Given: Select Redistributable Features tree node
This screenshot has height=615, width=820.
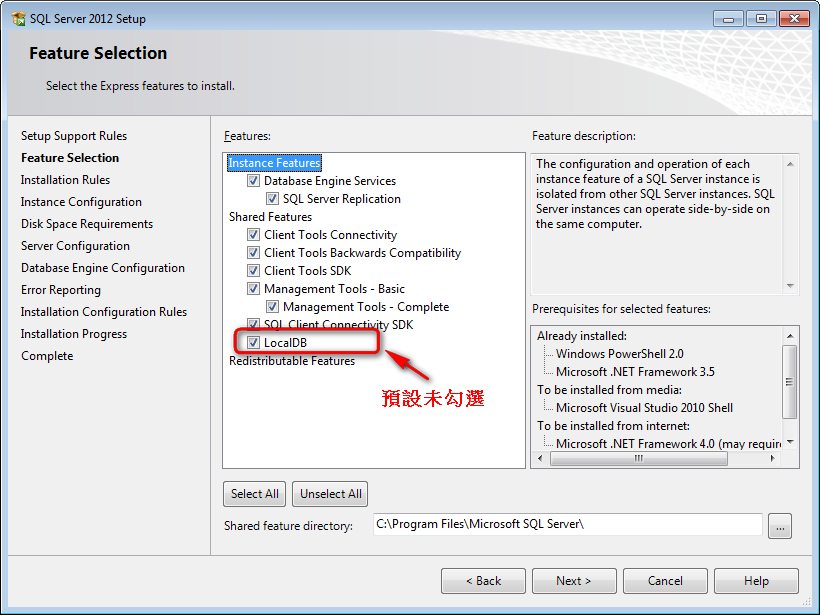Looking at the screenshot, I should [292, 361].
